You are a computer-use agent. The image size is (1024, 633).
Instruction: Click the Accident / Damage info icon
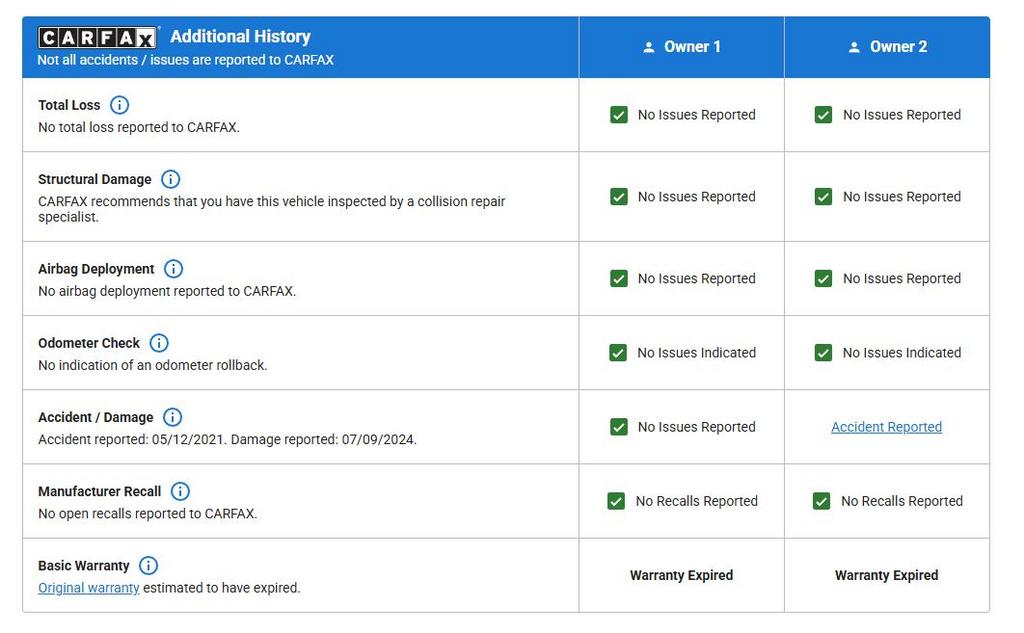172,417
